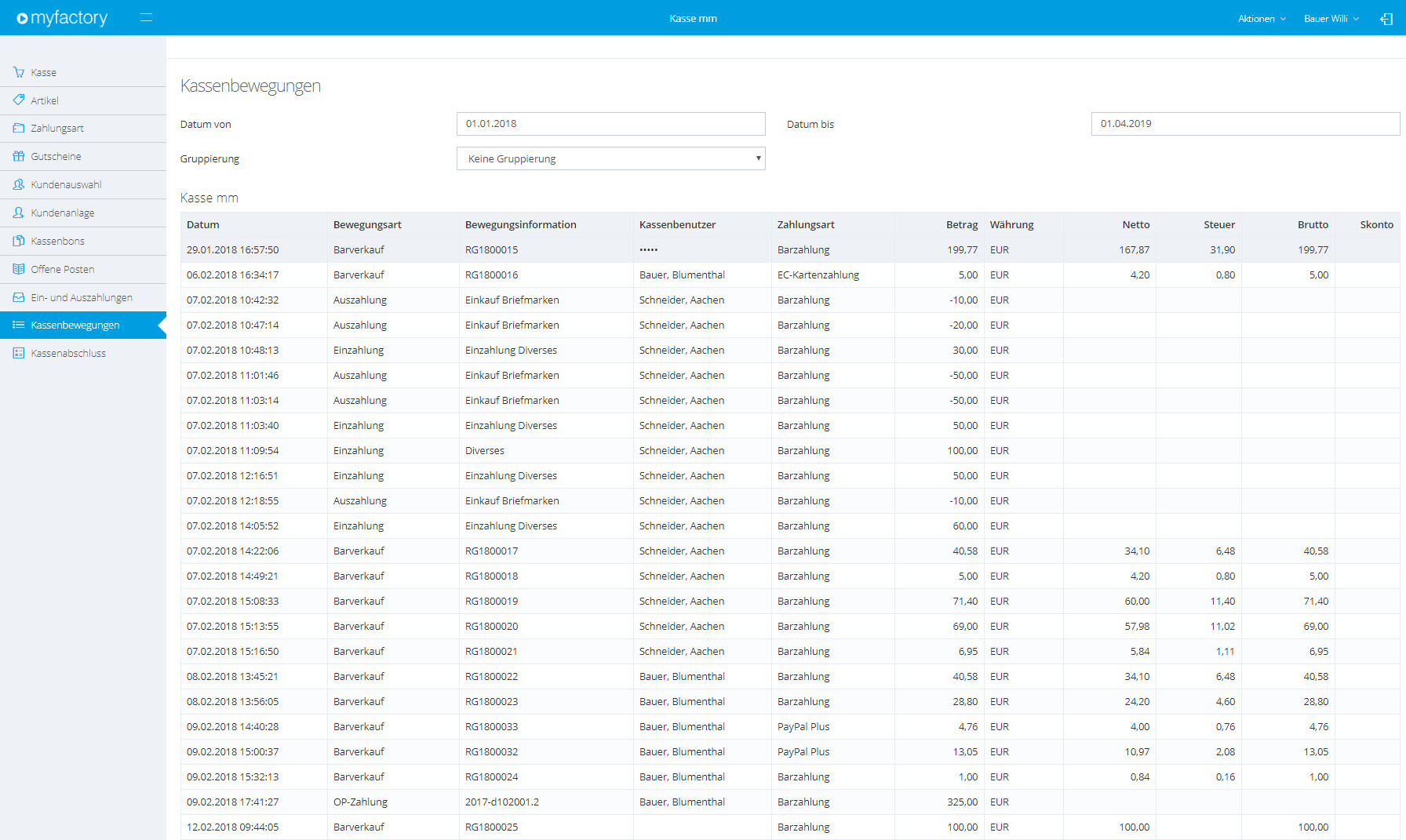This screenshot has height=840, width=1406.
Task: Click the Kassenbewegungen list icon
Action: tap(19, 325)
